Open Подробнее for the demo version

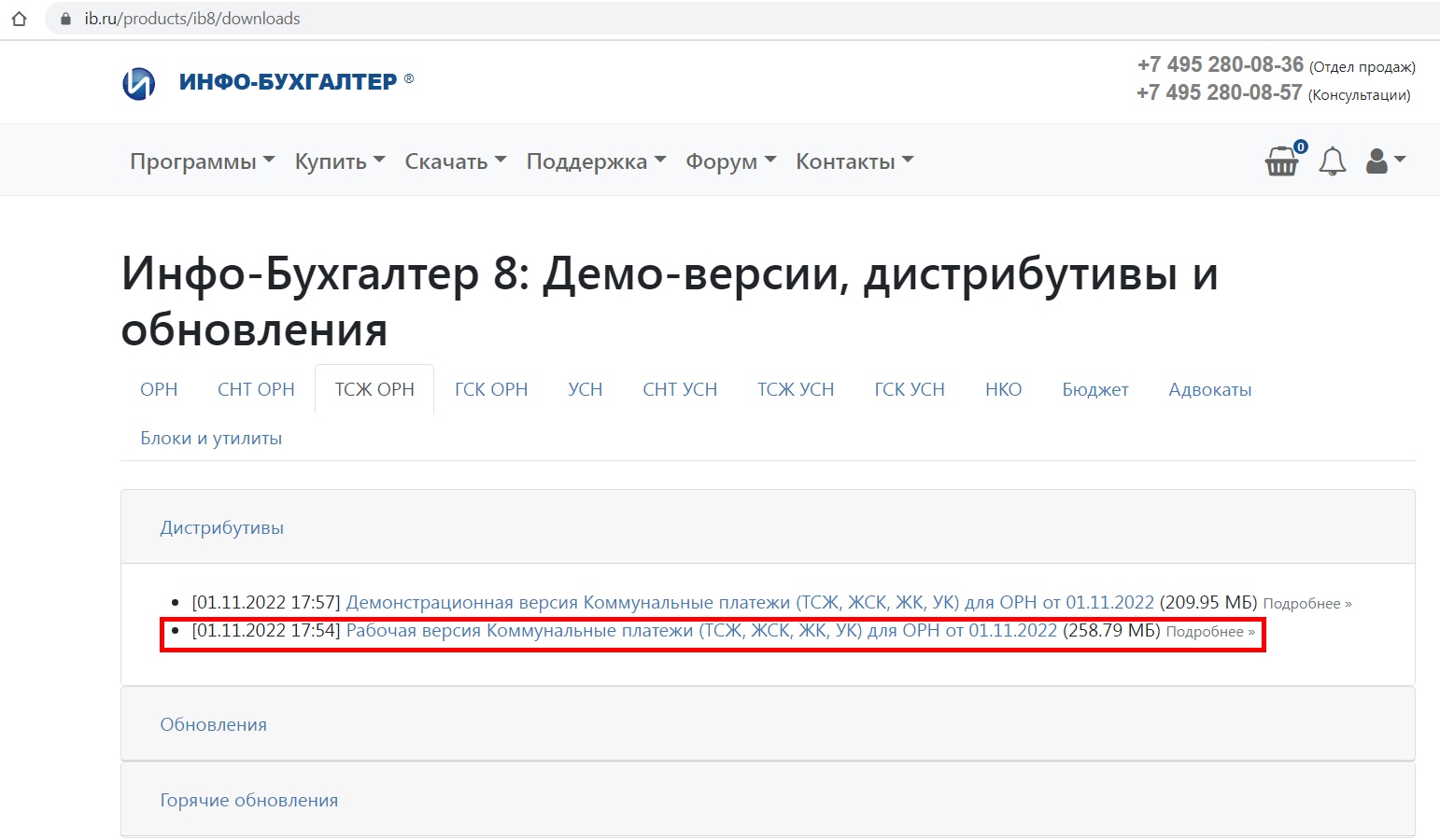click(x=1307, y=604)
